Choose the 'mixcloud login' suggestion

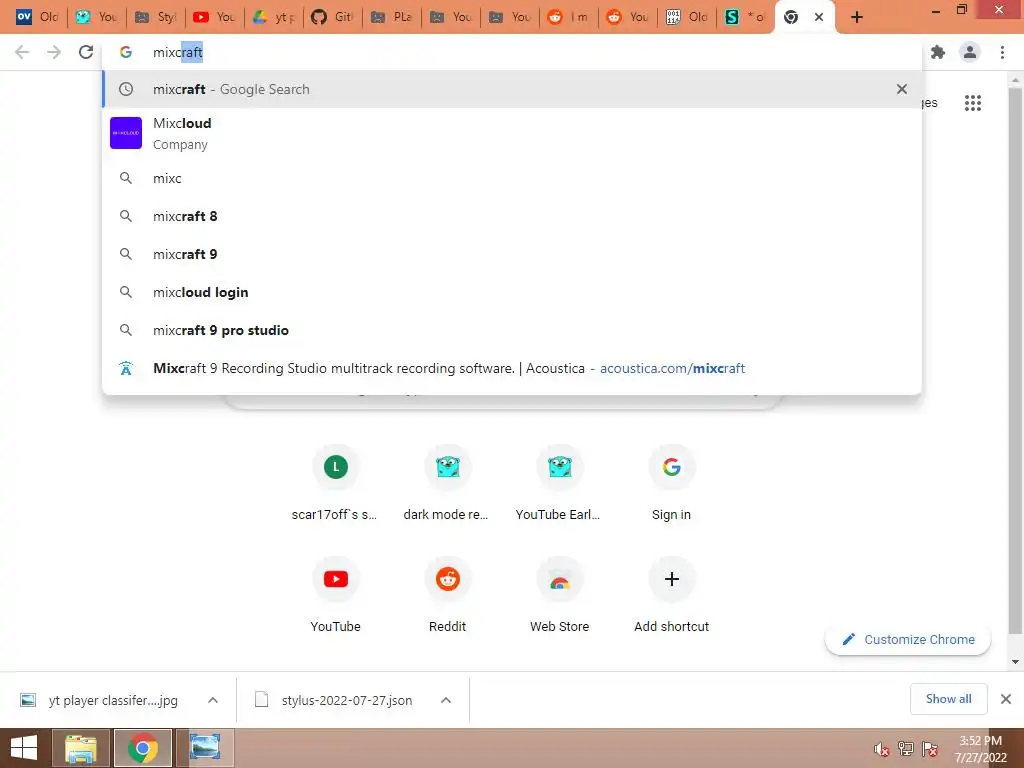pos(512,292)
